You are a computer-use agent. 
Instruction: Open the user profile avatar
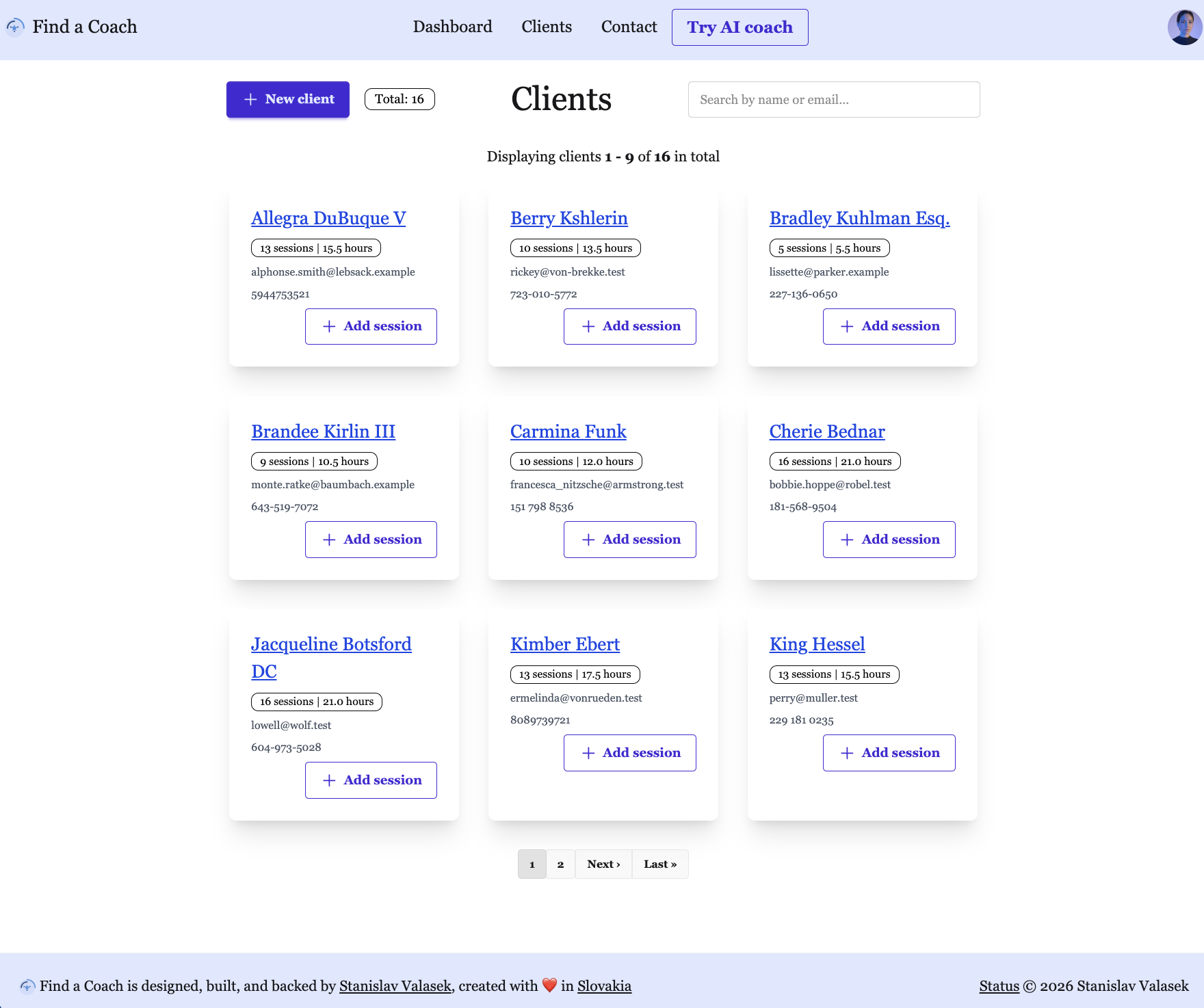click(1184, 27)
